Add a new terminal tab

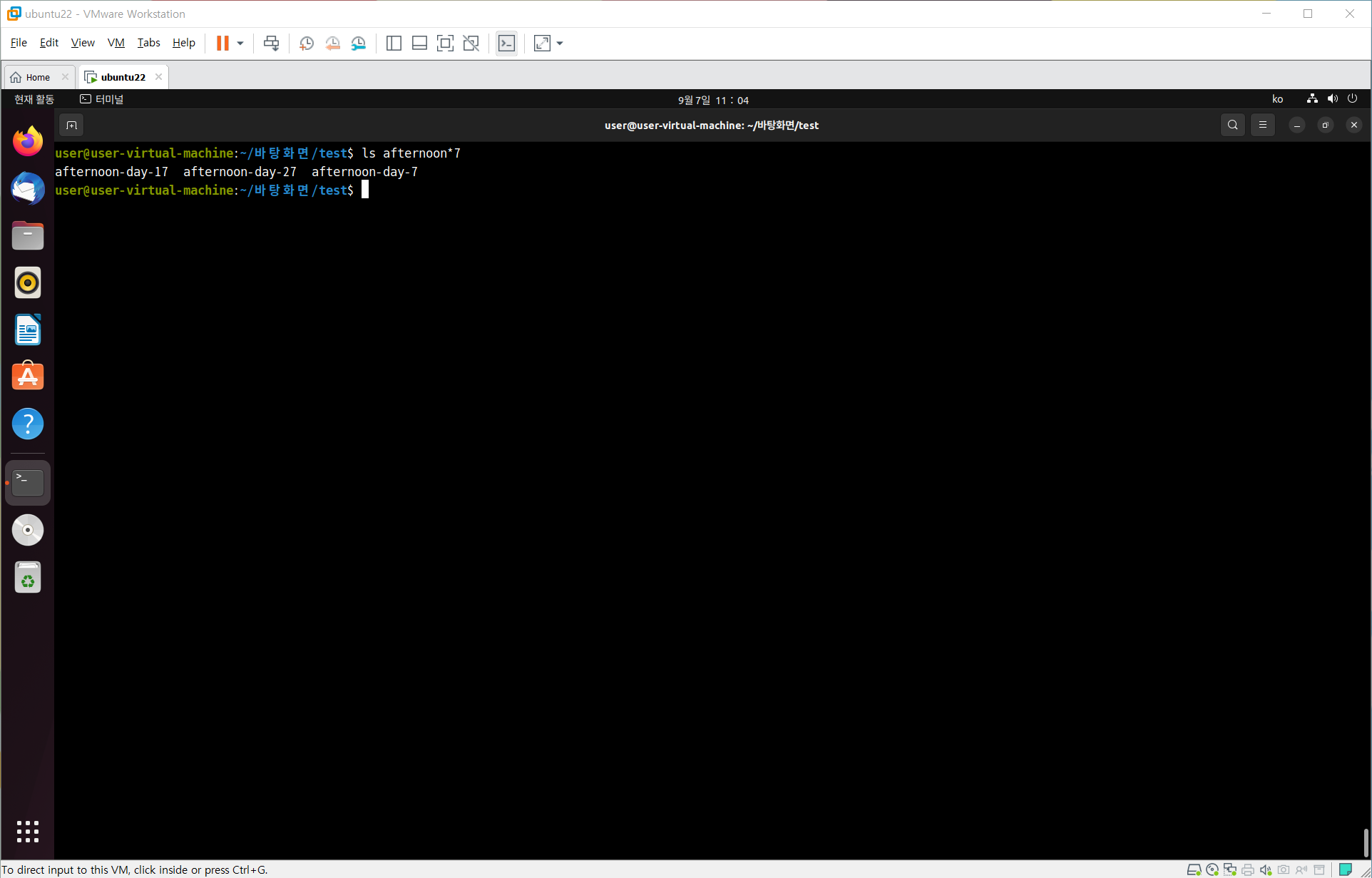point(71,126)
